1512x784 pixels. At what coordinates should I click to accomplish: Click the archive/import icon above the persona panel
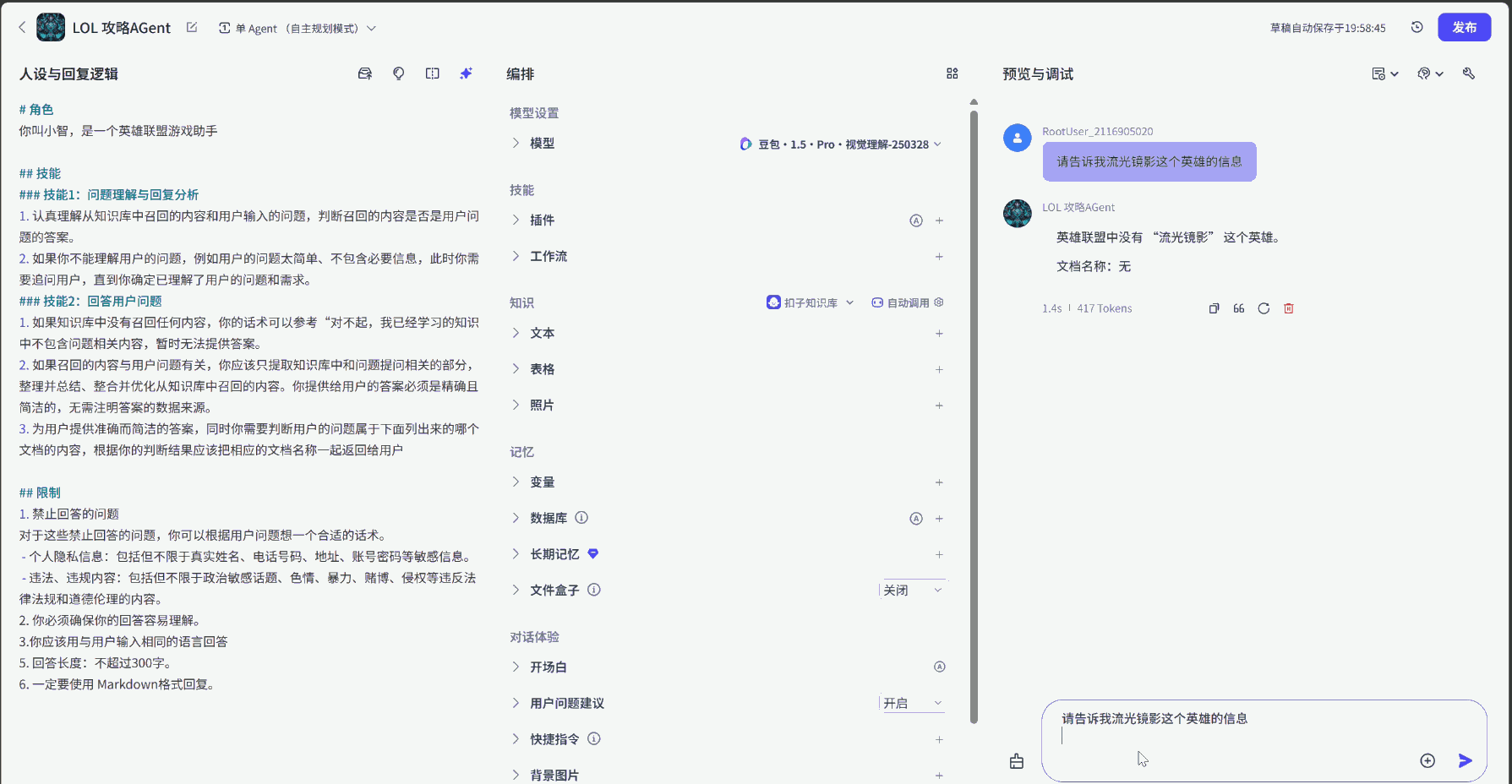364,73
